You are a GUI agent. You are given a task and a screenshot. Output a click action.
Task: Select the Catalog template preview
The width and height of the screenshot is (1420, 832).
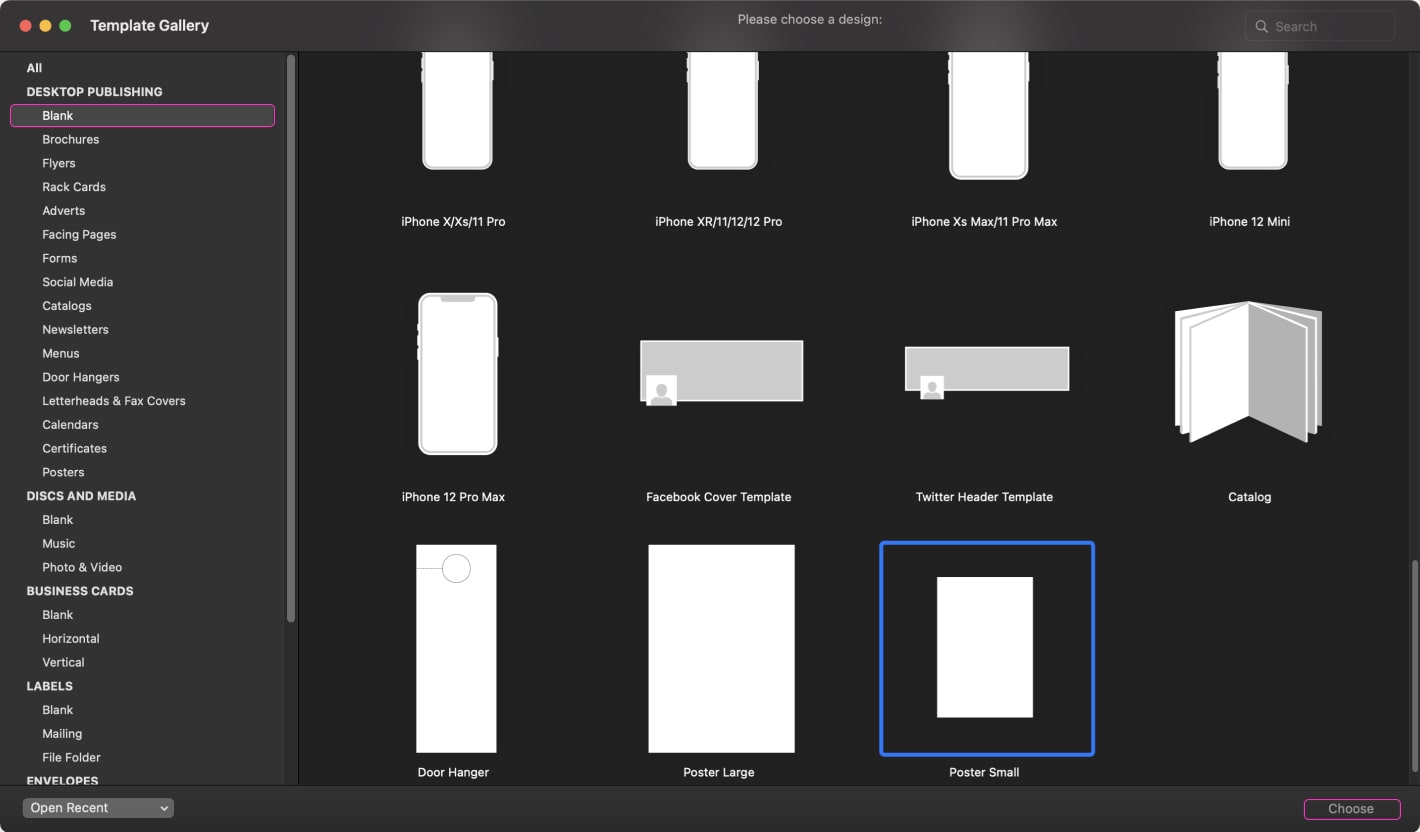point(1248,372)
